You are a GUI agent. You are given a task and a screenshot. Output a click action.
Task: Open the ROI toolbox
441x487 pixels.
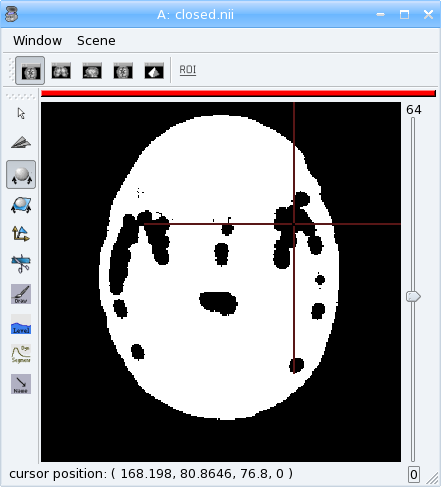coord(188,70)
